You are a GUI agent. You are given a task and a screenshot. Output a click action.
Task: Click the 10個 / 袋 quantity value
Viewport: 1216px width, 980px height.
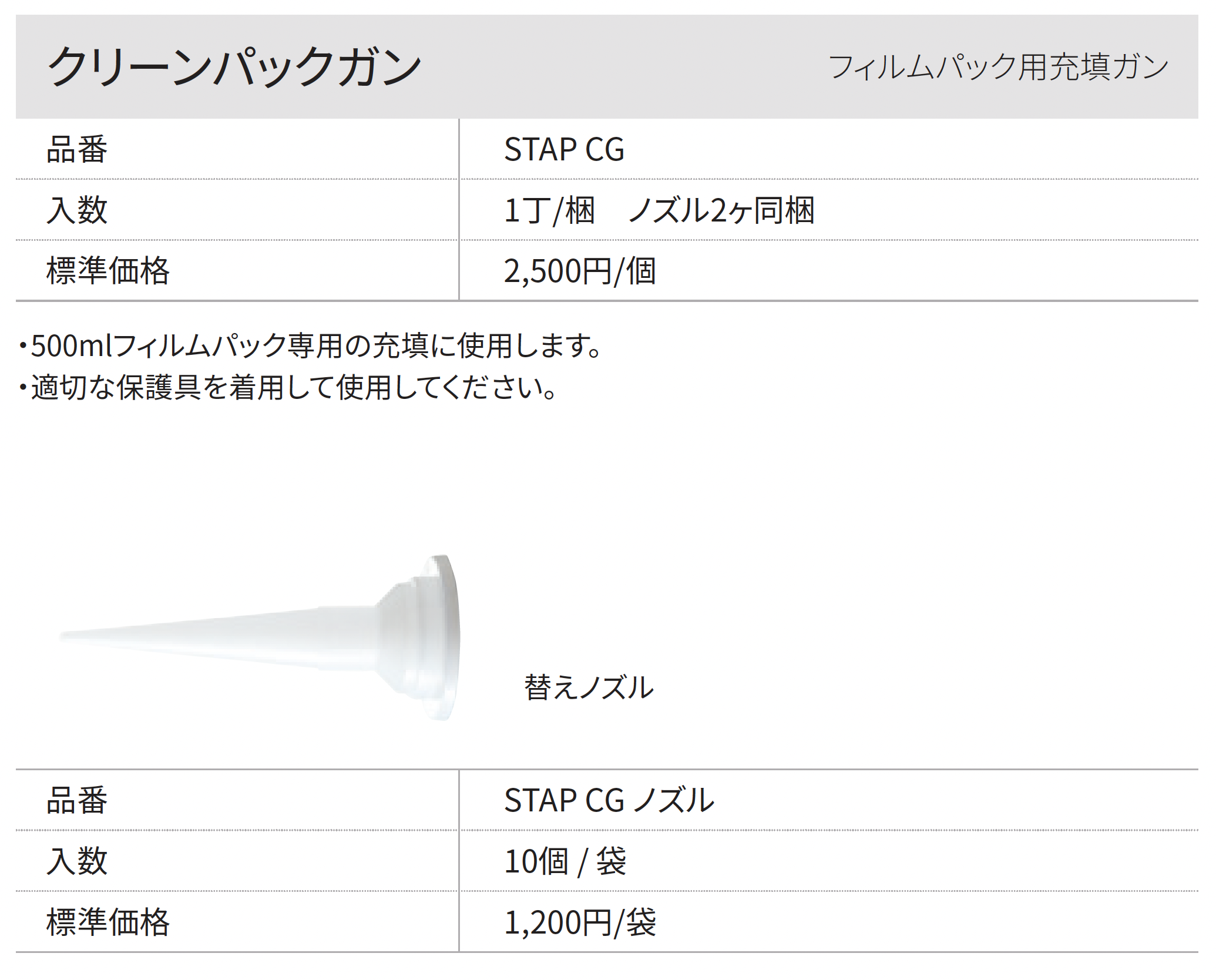tap(565, 862)
